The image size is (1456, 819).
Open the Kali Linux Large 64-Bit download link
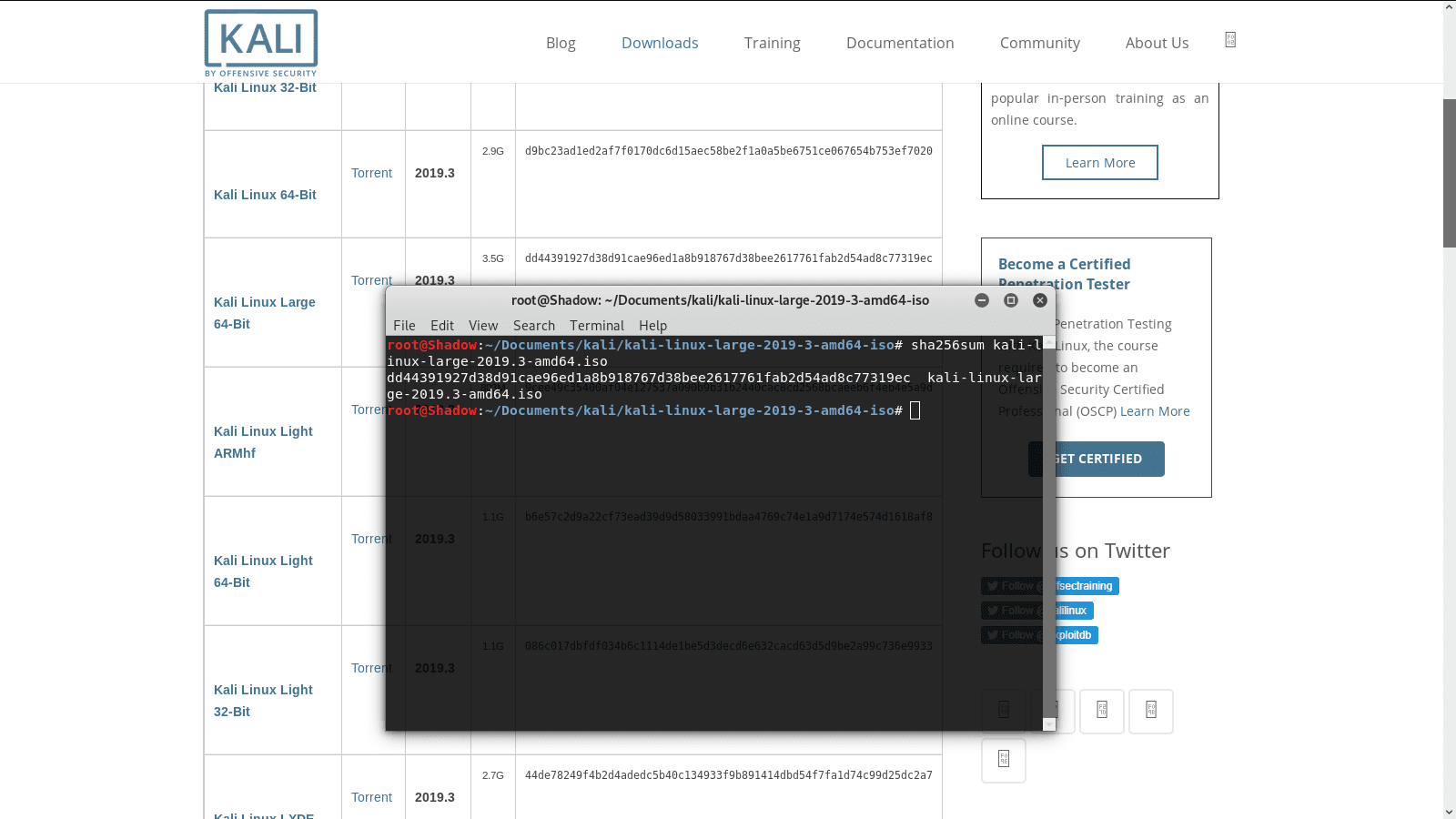[265, 313]
